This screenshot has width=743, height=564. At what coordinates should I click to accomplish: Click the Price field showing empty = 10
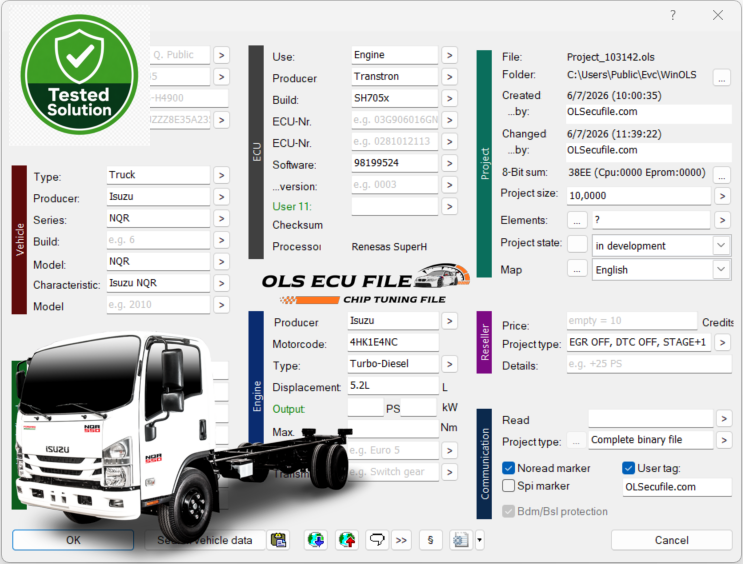point(632,321)
